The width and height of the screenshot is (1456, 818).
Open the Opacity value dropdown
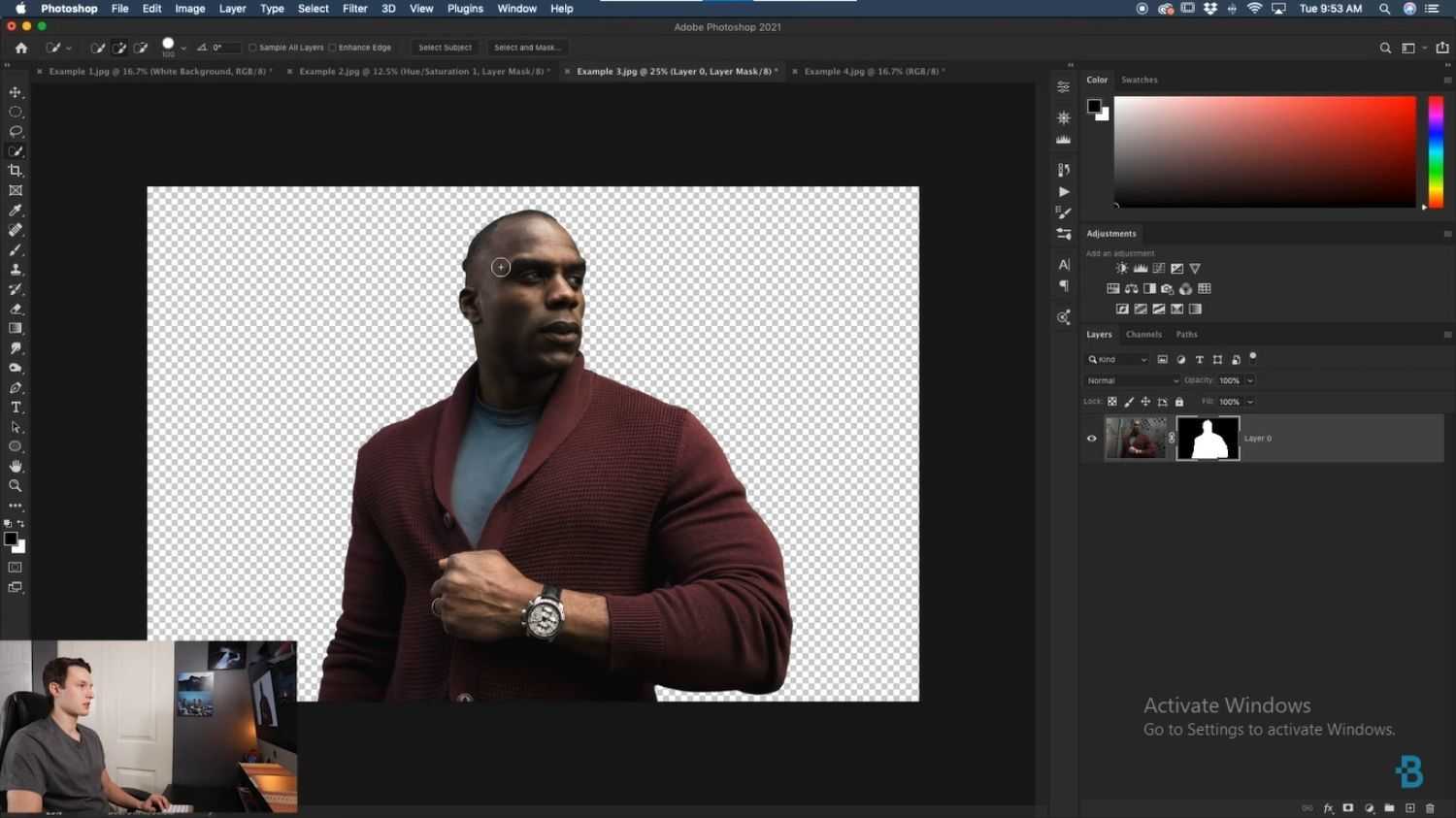pyautogui.click(x=1234, y=380)
